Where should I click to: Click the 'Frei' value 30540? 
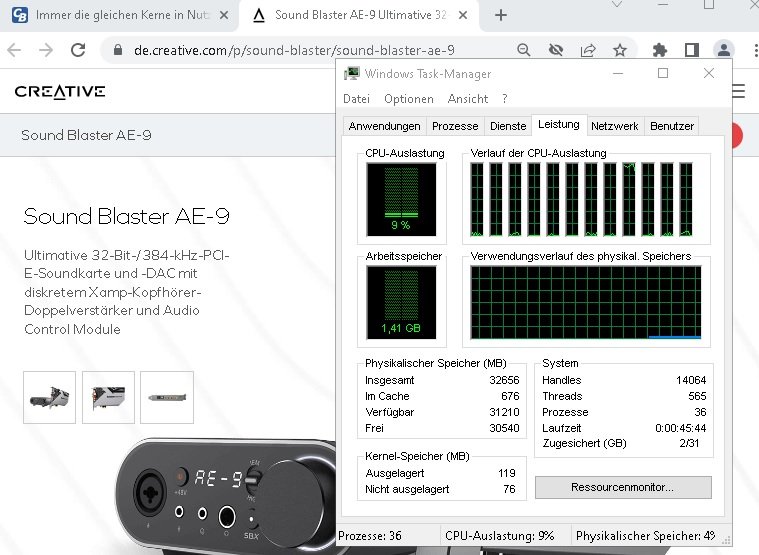pos(504,428)
